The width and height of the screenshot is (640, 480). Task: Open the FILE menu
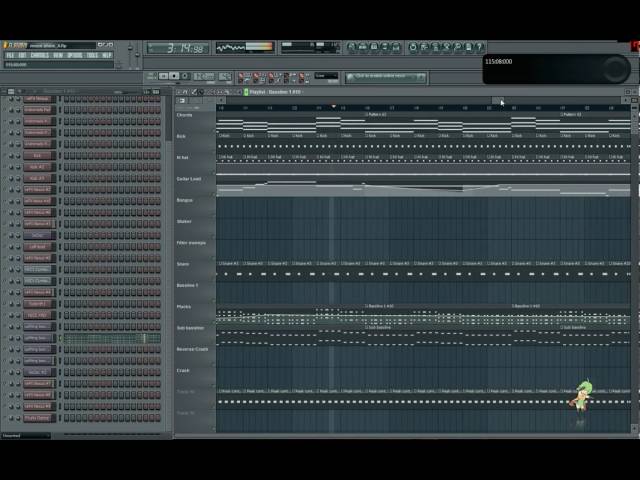[x=10, y=55]
